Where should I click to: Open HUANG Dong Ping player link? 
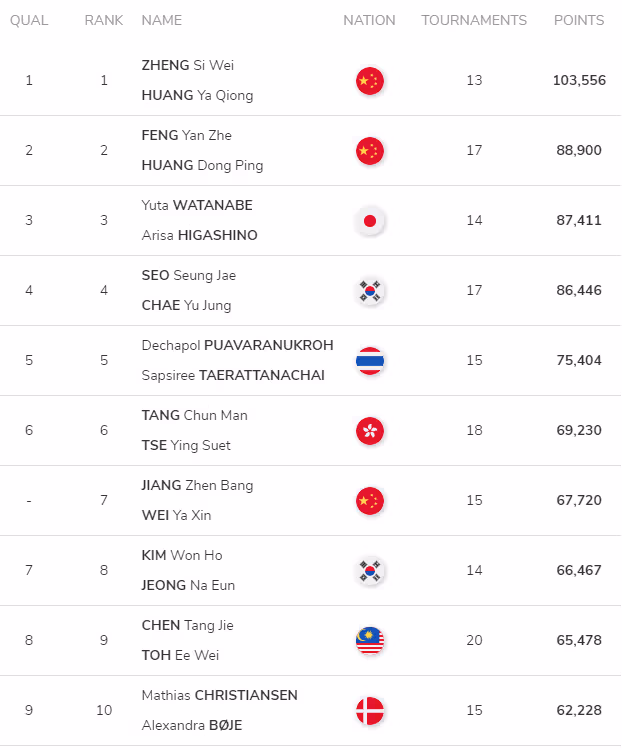tap(202, 165)
